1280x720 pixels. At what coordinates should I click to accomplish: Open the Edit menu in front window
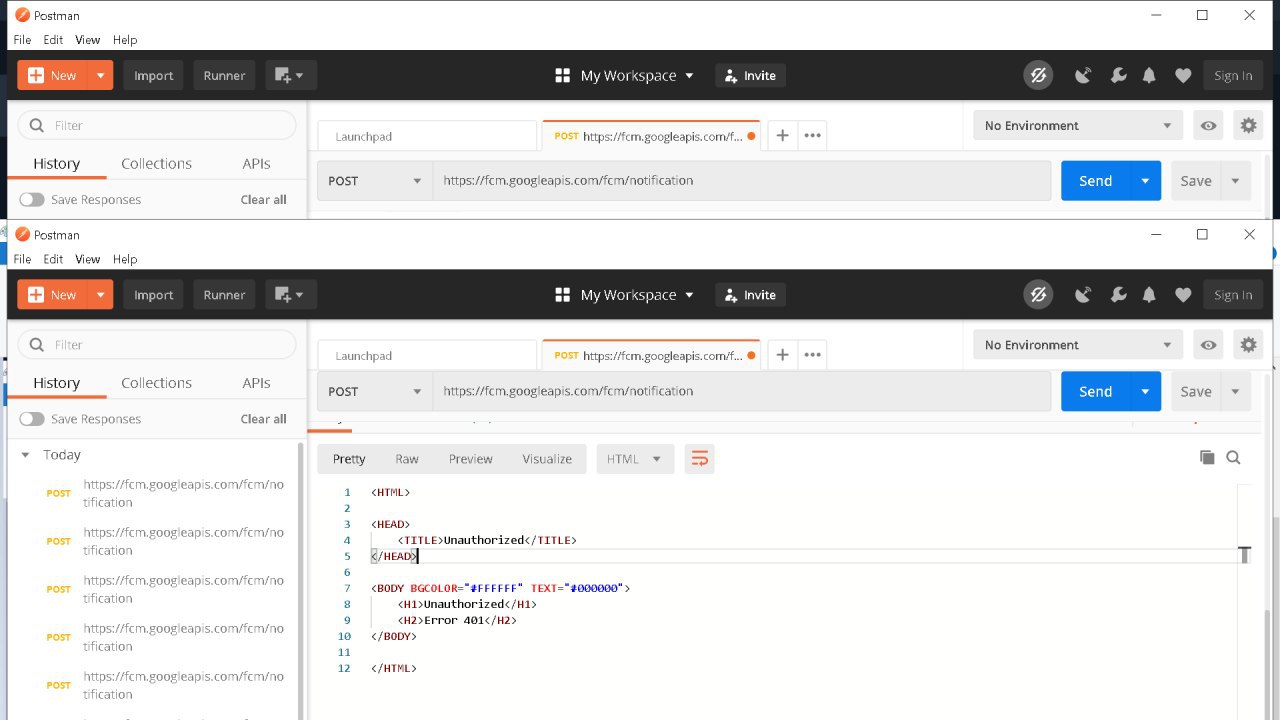(53, 259)
